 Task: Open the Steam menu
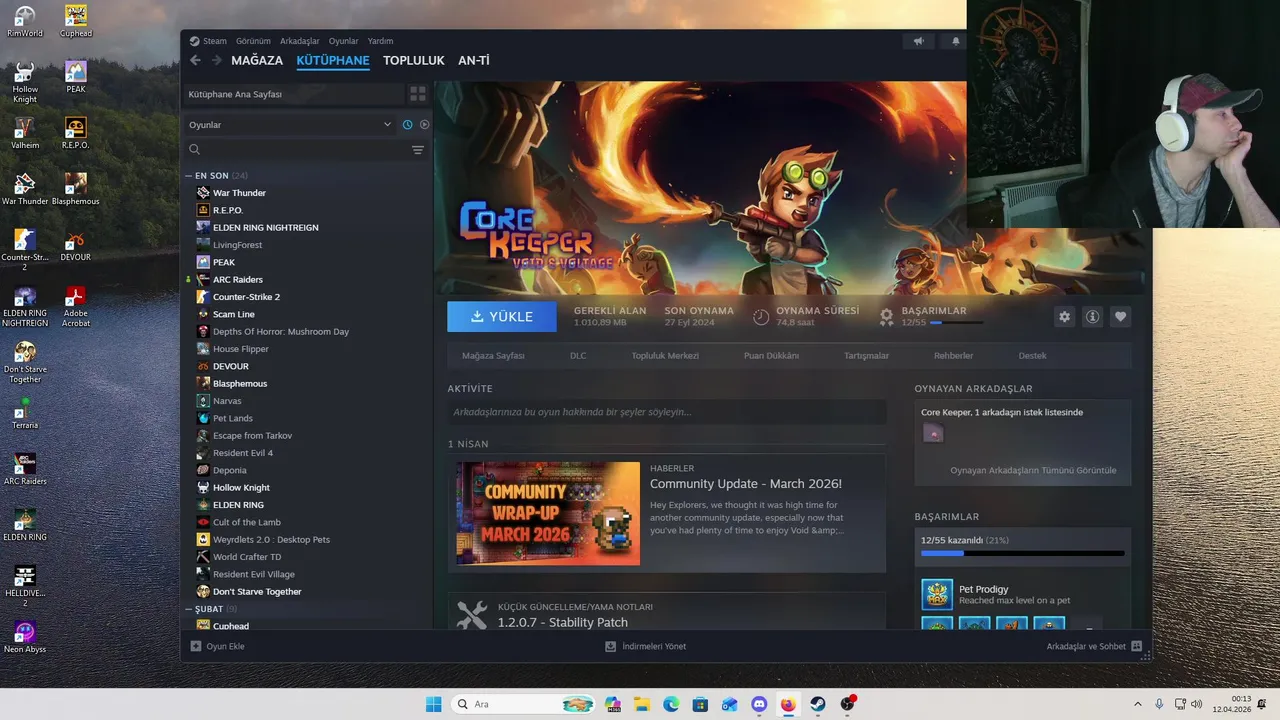click(x=209, y=41)
